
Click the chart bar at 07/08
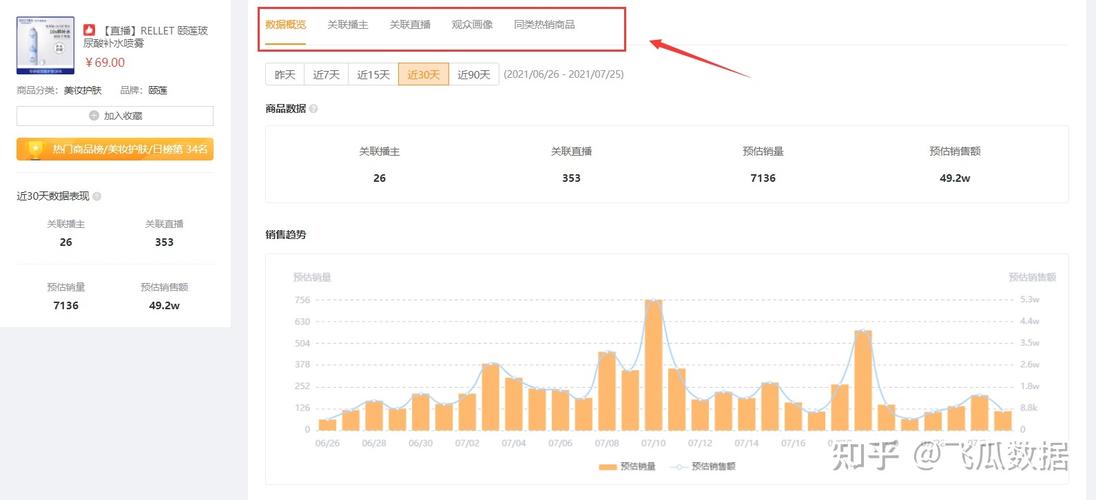point(607,391)
